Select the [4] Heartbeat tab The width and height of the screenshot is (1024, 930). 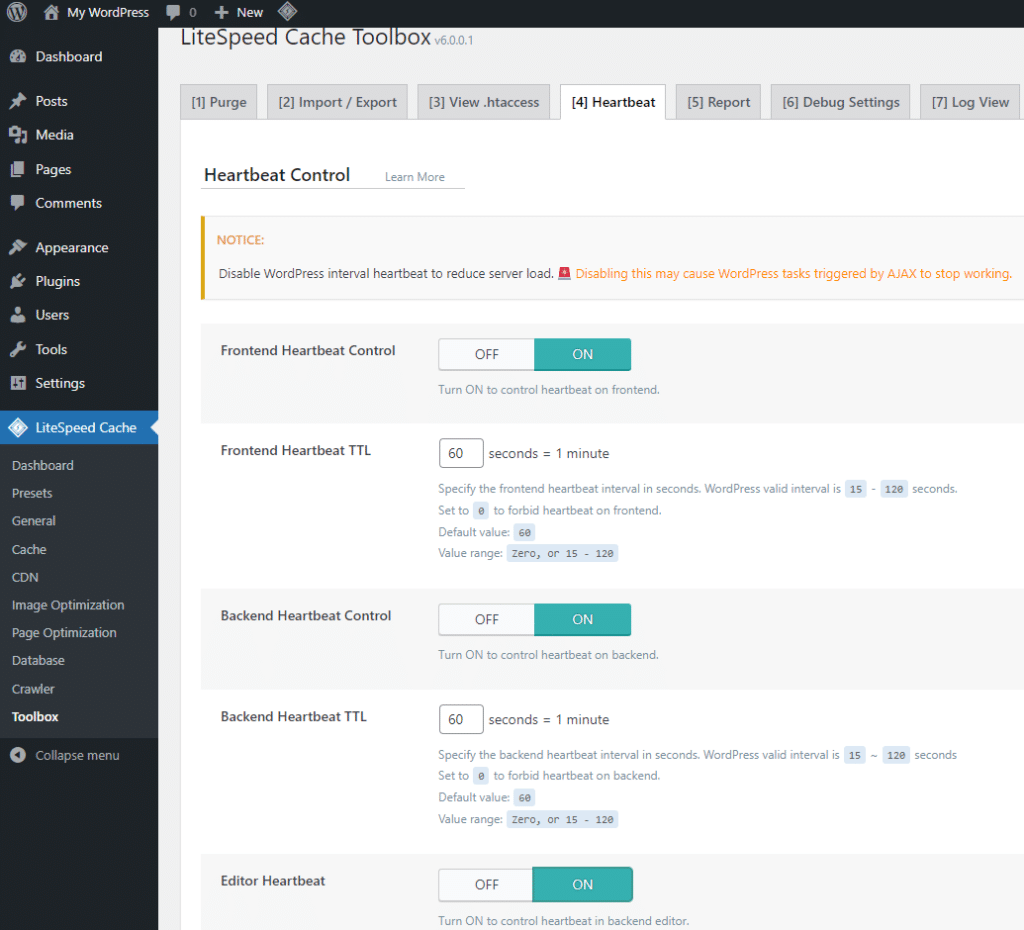pyautogui.click(x=613, y=102)
